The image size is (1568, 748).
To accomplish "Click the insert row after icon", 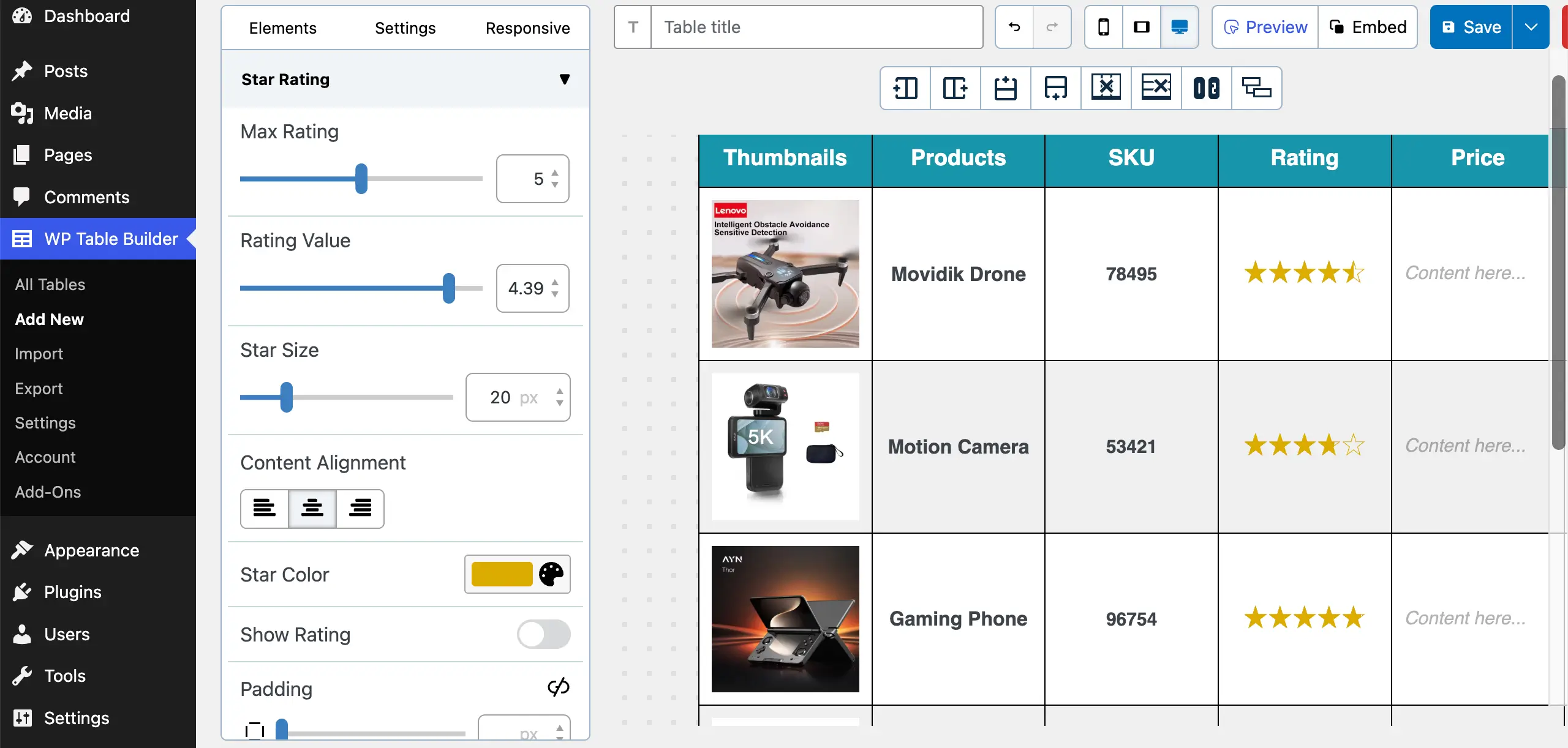I will coord(1056,88).
